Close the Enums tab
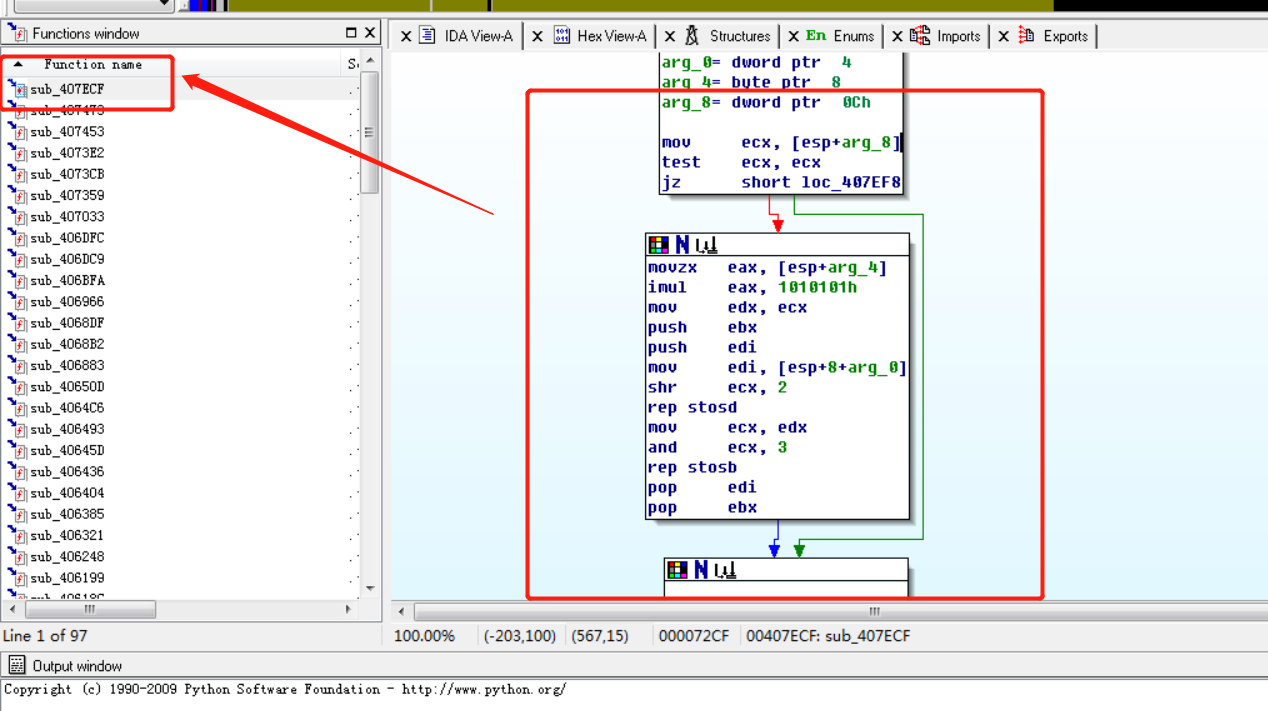1268x711 pixels. click(x=793, y=36)
